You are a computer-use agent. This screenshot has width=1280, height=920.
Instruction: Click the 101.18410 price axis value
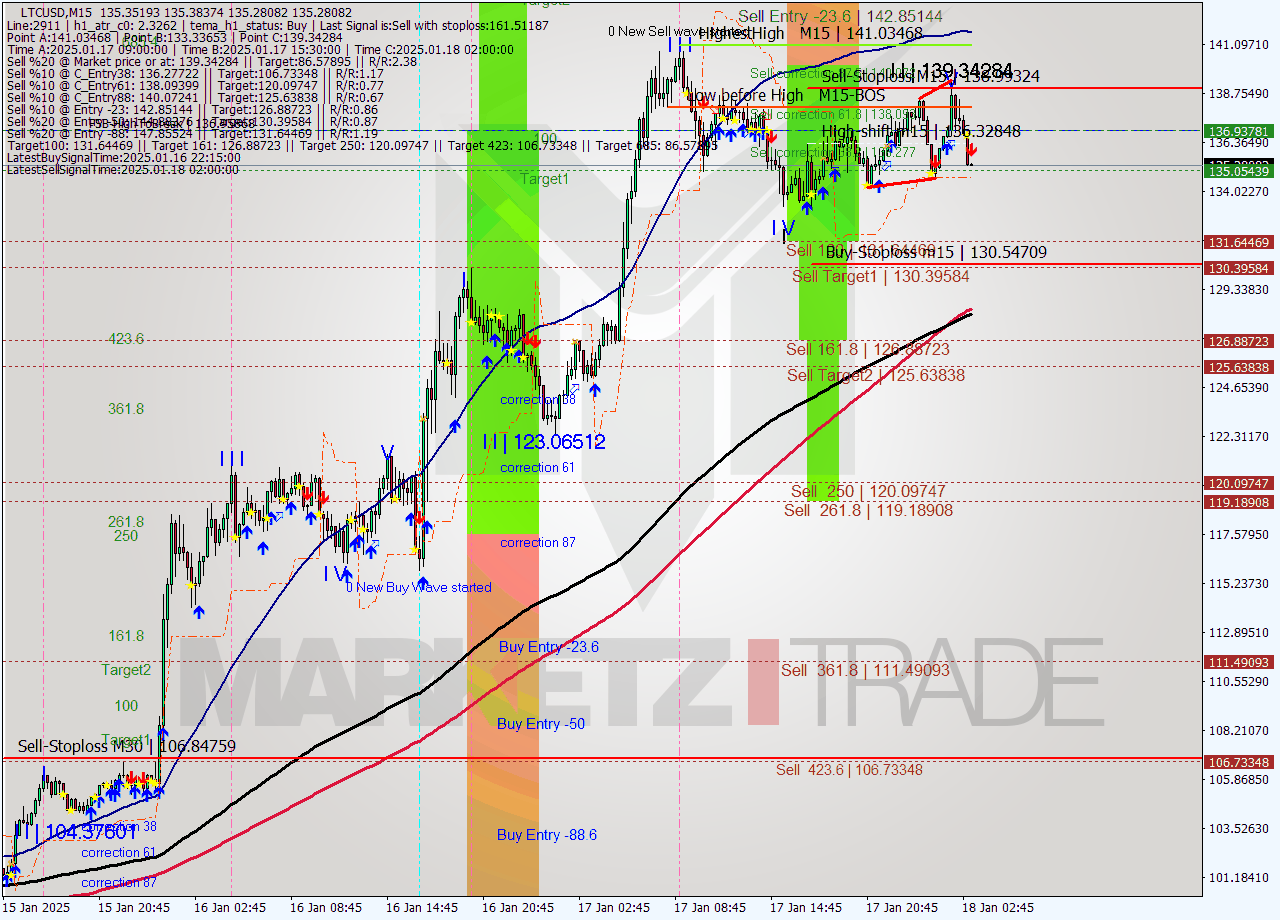click(x=1240, y=878)
